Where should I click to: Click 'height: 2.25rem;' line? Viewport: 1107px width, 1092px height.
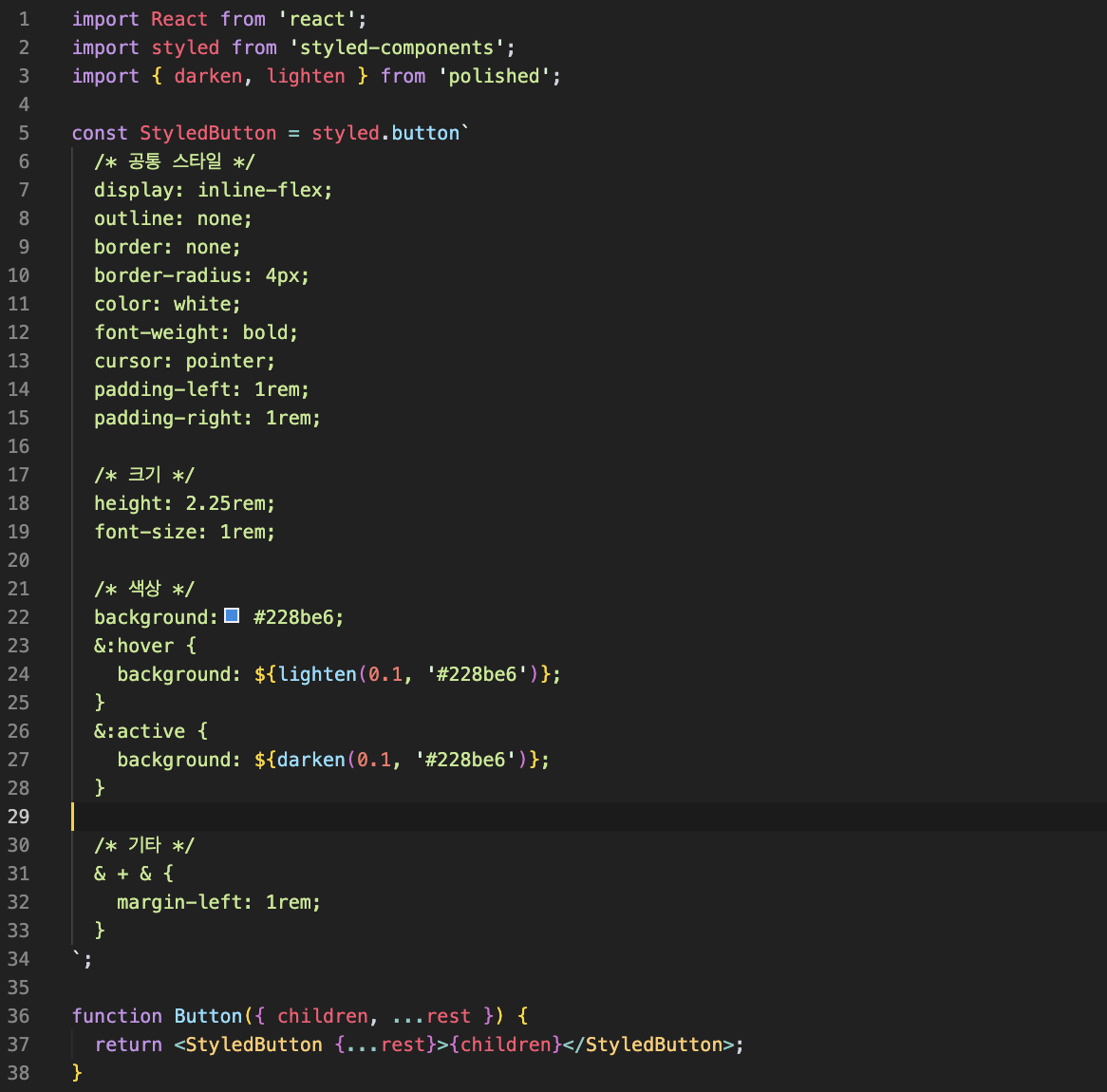point(185,503)
